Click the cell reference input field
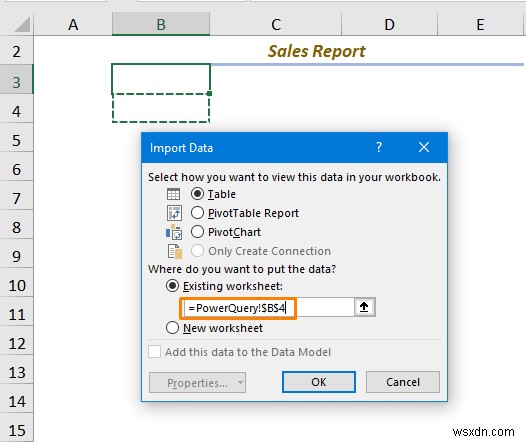 [x=268, y=308]
